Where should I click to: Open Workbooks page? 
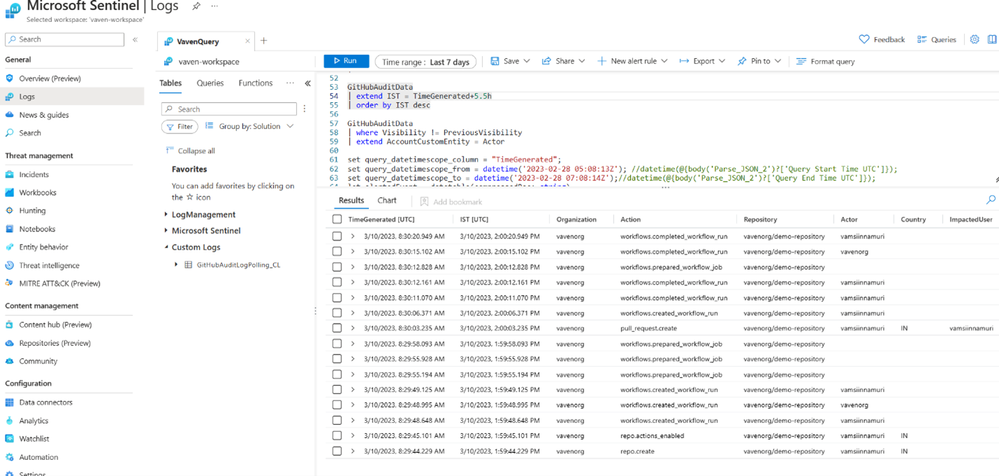pos(38,192)
